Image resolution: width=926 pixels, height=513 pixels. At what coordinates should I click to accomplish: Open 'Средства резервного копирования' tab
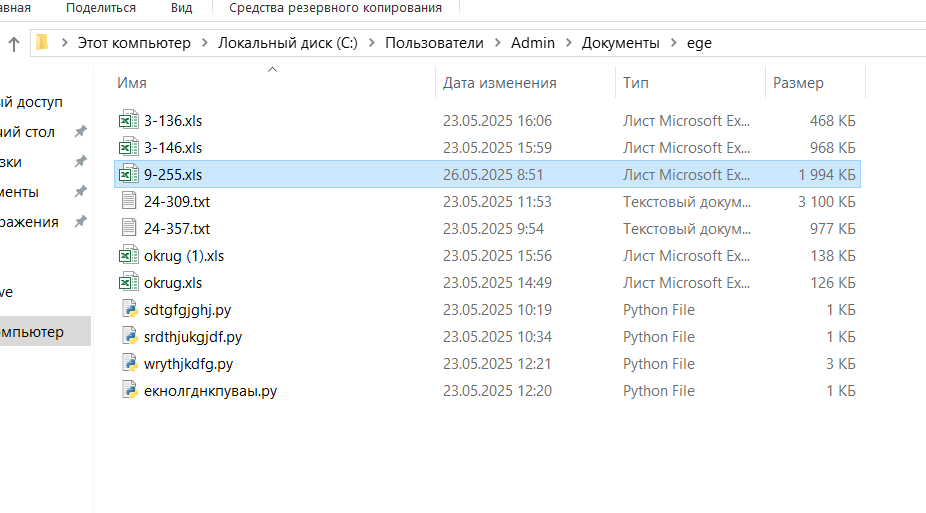point(335,8)
